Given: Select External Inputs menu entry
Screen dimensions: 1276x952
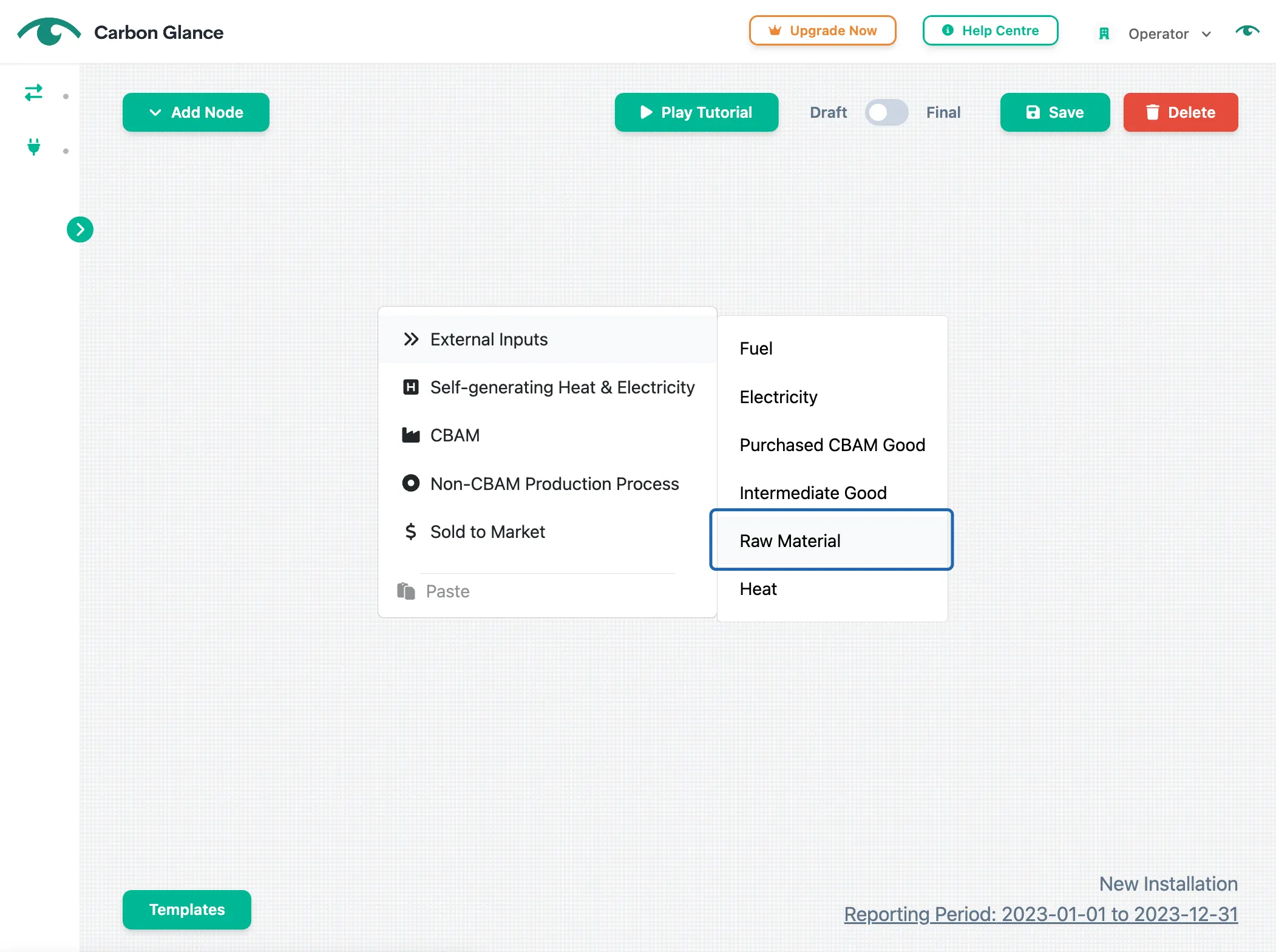Looking at the screenshot, I should click(548, 339).
